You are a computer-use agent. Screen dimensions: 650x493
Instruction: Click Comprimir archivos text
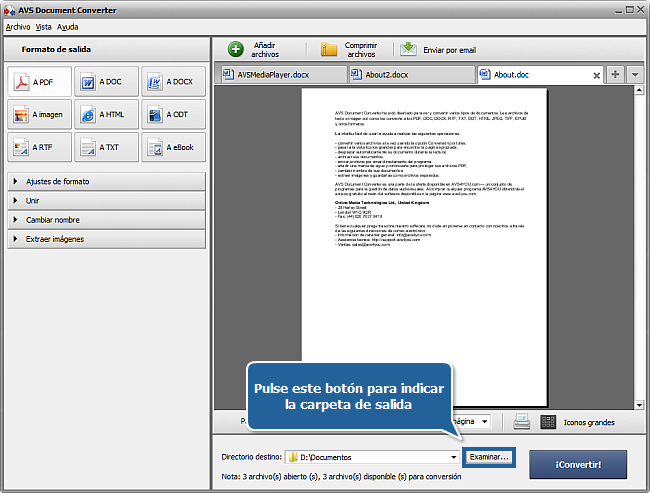(361, 50)
